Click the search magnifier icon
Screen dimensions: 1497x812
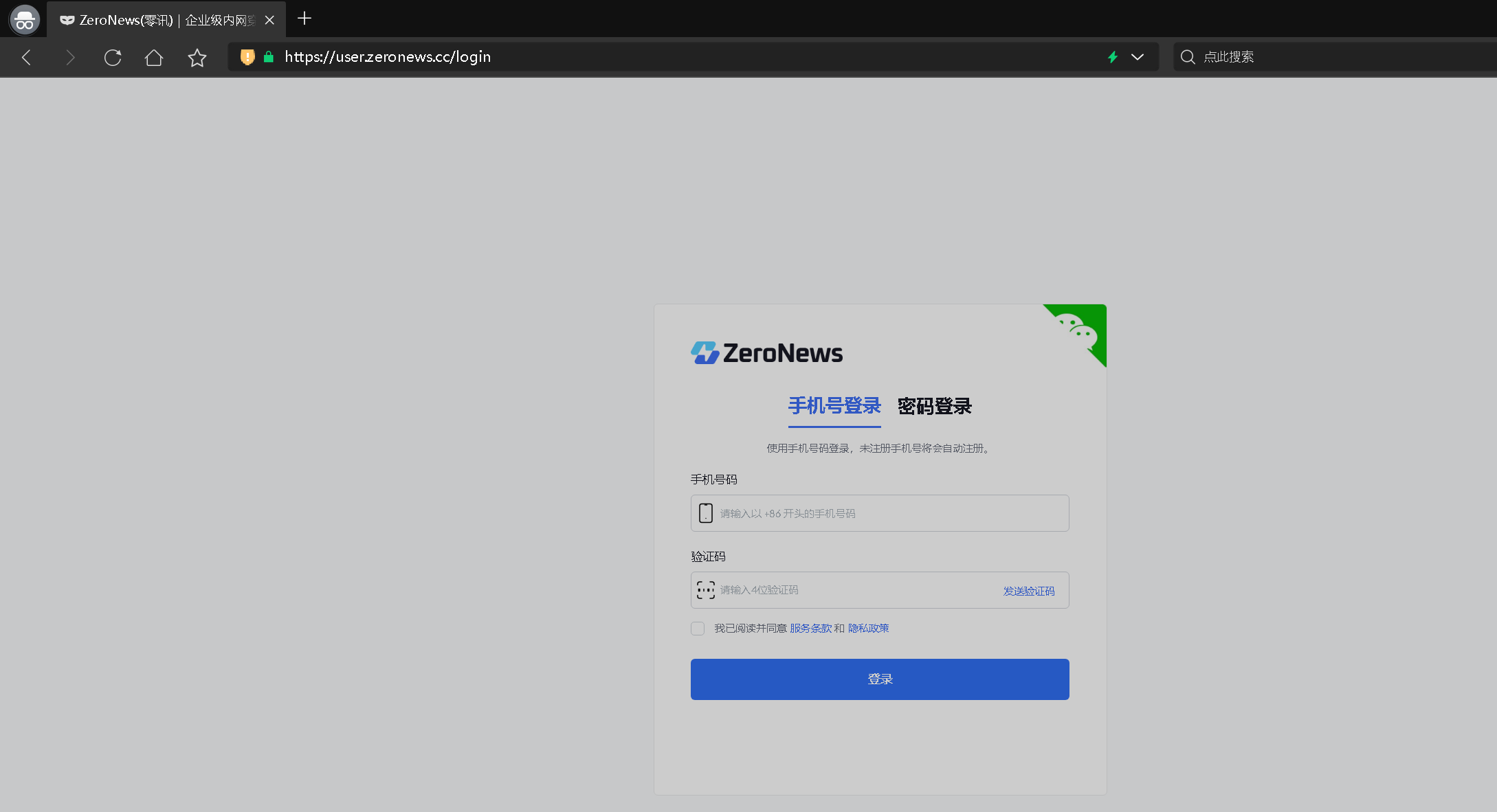pyautogui.click(x=1188, y=57)
